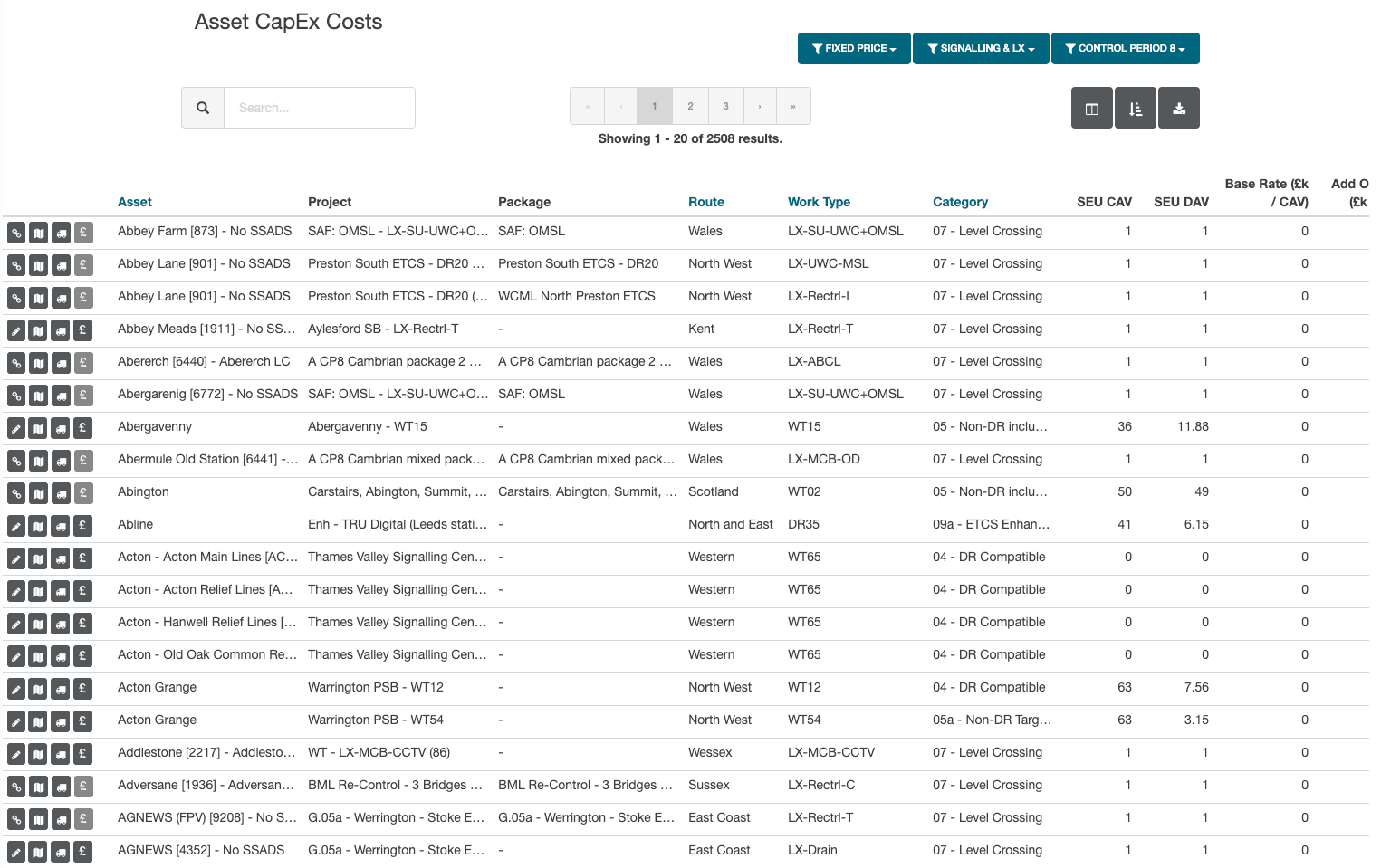The width and height of the screenshot is (1381, 868).
Task: Click the pound icon for Abline row
Action: click(x=82, y=526)
